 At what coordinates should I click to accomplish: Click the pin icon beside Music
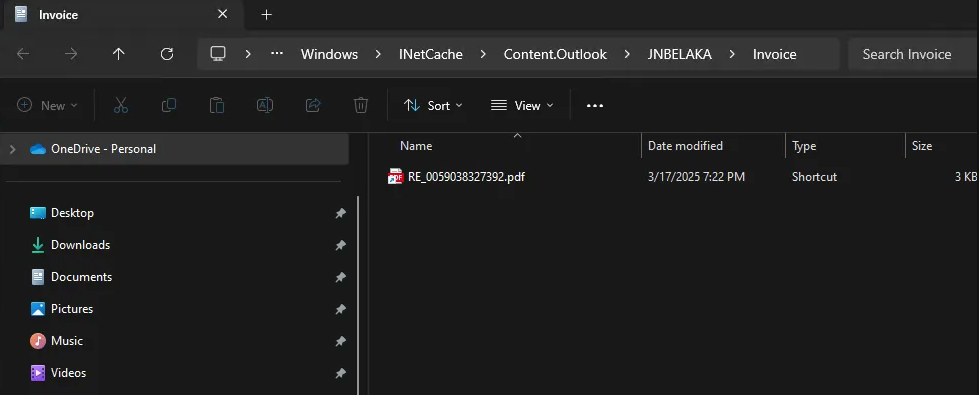[x=340, y=341]
